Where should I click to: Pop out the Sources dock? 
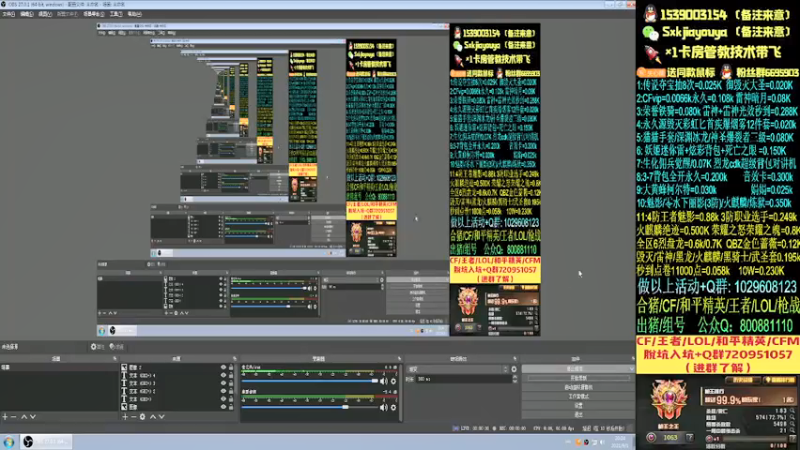click(x=235, y=359)
